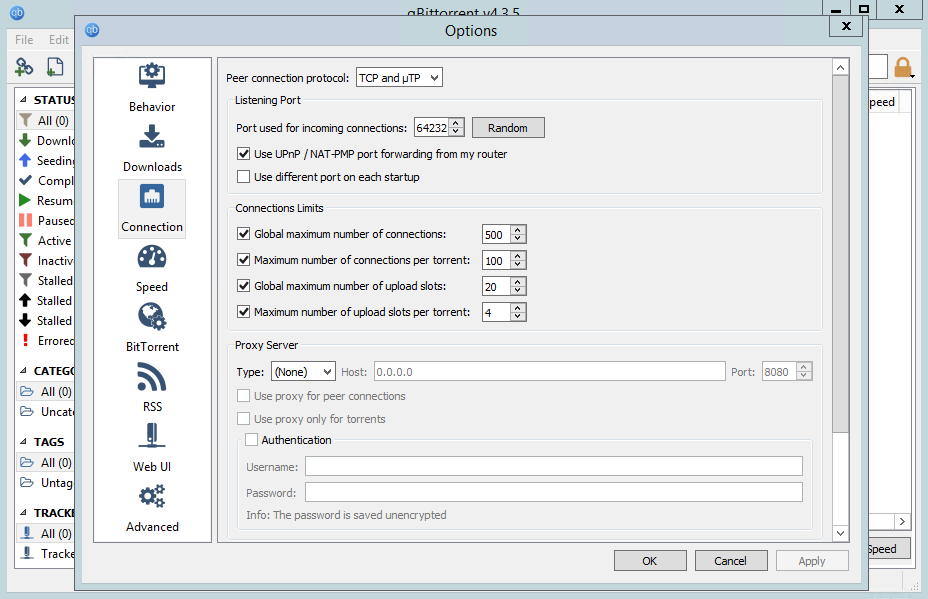Screen dimensions: 928x599
Task: Click the Apply button
Action: tap(812, 561)
